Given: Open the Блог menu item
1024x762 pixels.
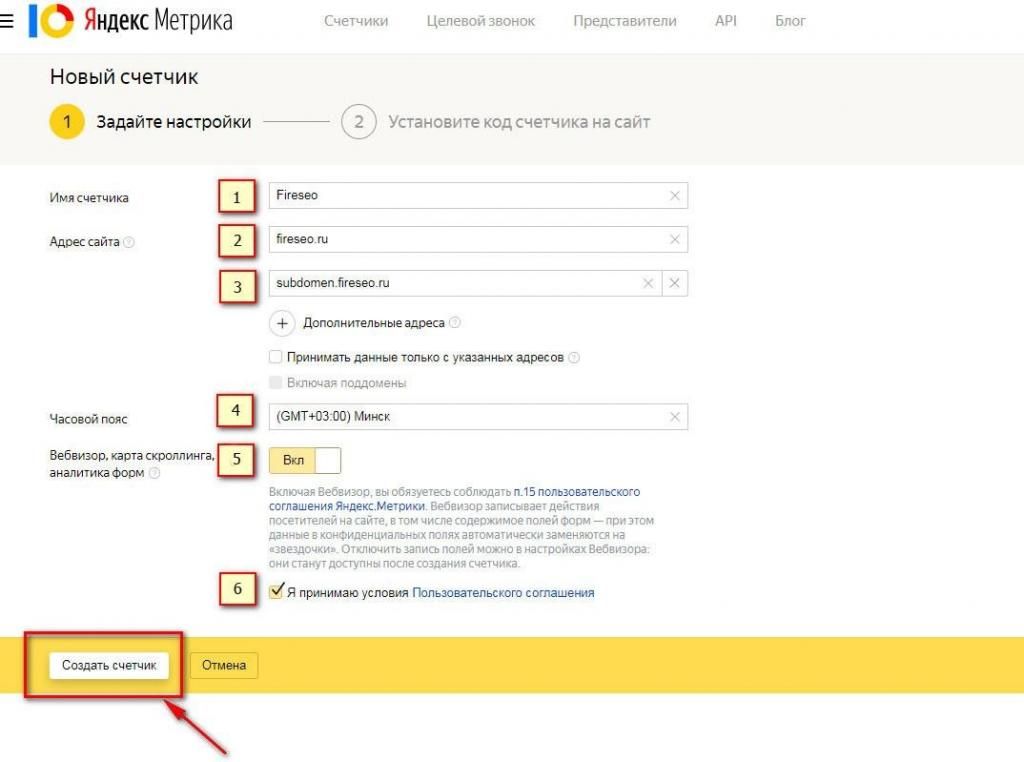Looking at the screenshot, I should click(790, 21).
